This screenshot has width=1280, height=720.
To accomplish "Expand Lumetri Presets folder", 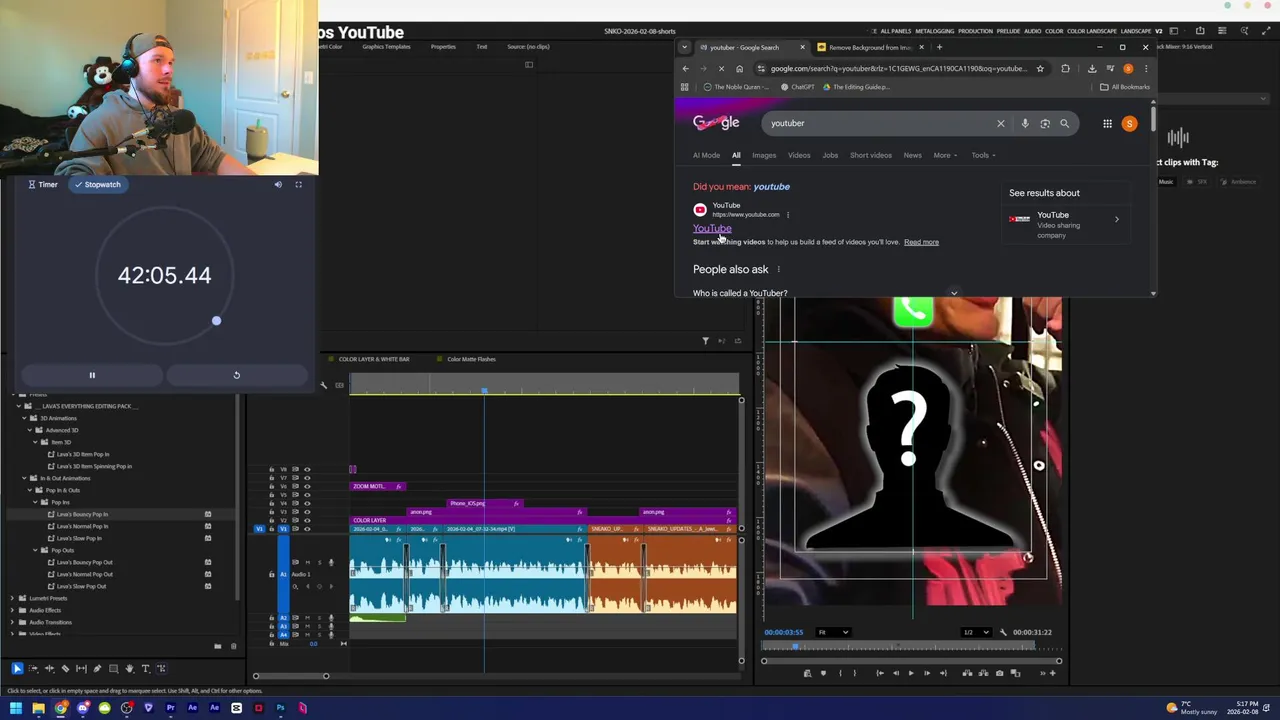I will [12, 598].
